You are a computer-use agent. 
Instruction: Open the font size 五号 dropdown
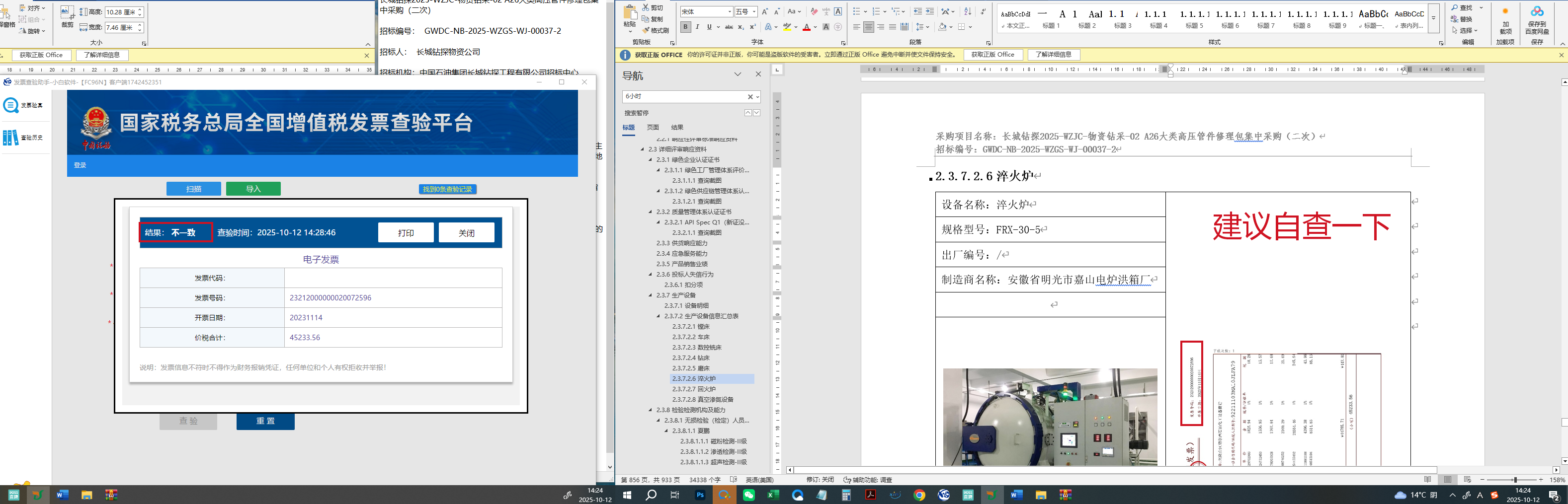754,12
